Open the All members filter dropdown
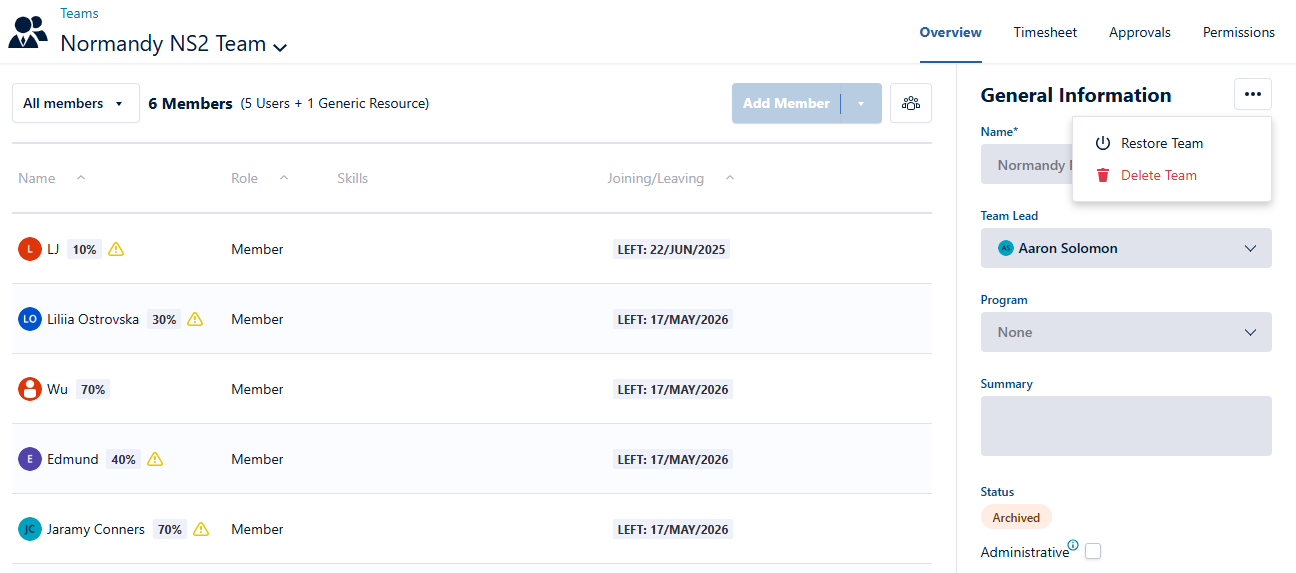 pos(76,103)
